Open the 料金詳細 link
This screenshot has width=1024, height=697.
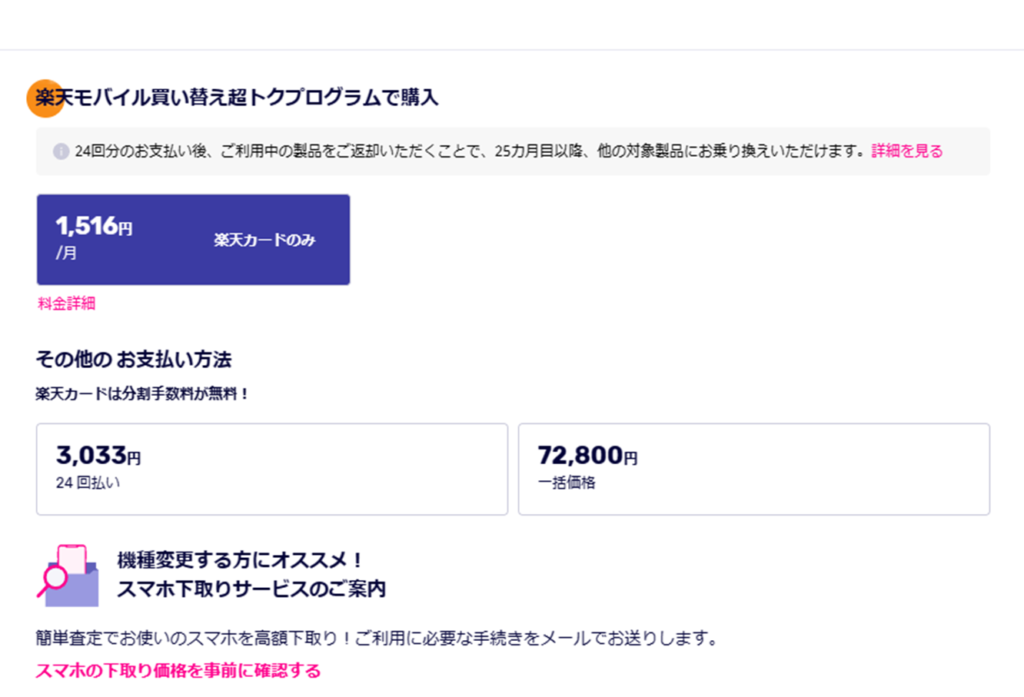click(x=67, y=303)
